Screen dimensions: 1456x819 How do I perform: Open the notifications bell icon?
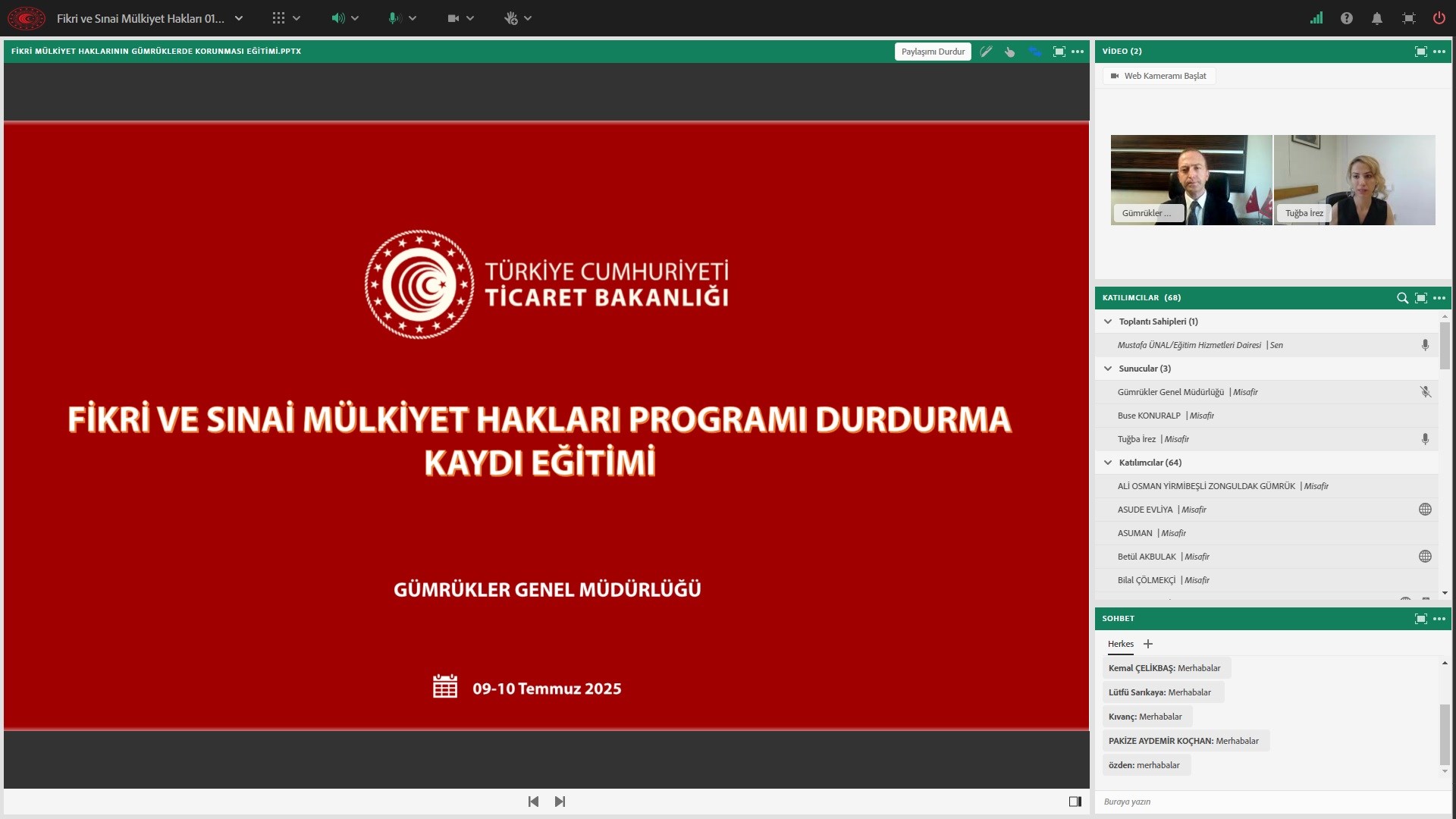click(1377, 18)
